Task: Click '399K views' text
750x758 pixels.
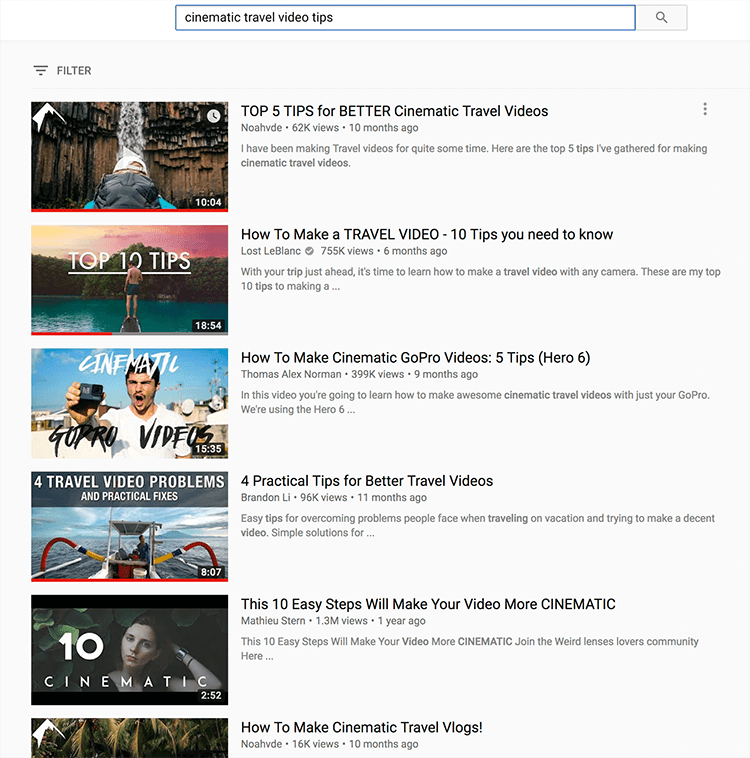Action: coord(378,374)
